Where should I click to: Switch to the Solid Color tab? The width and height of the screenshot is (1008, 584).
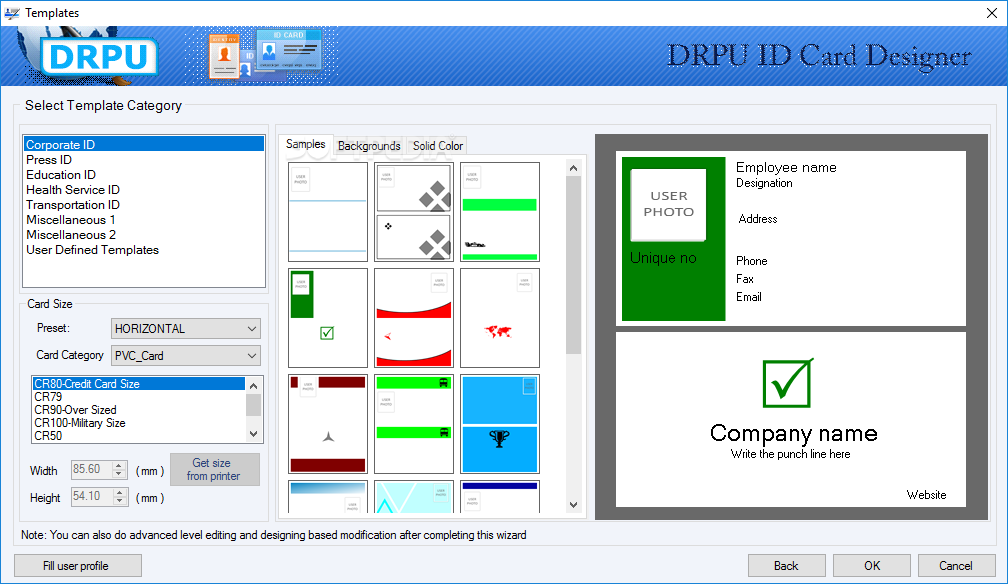[x=438, y=146]
